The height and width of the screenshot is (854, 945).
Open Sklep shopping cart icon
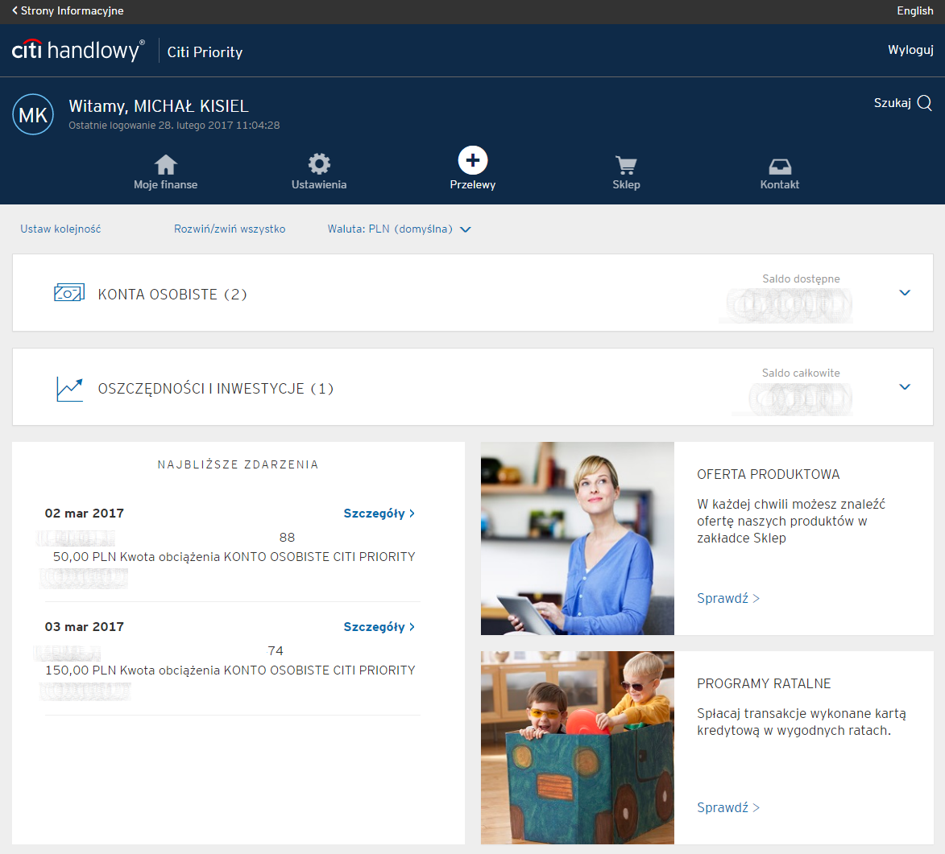click(626, 165)
